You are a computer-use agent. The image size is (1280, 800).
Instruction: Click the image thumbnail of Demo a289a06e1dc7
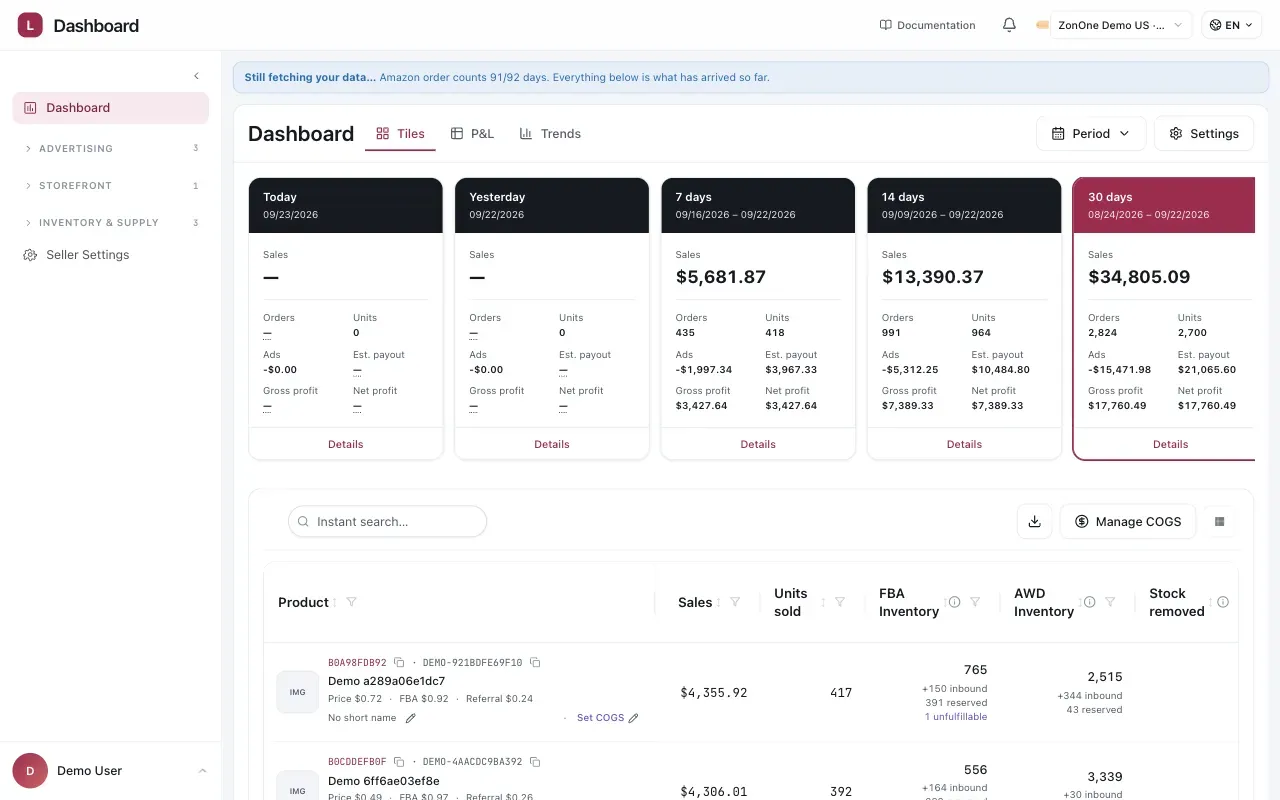297,692
